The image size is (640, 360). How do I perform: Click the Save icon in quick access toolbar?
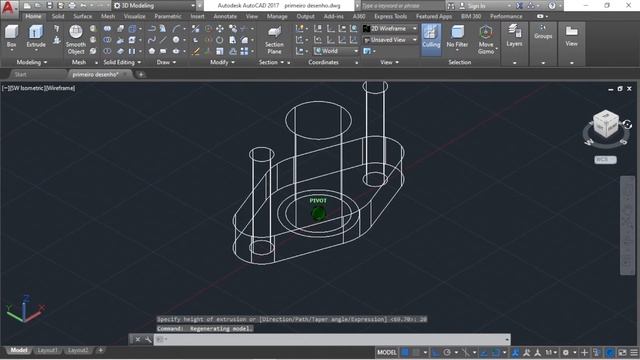click(x=49, y=6)
